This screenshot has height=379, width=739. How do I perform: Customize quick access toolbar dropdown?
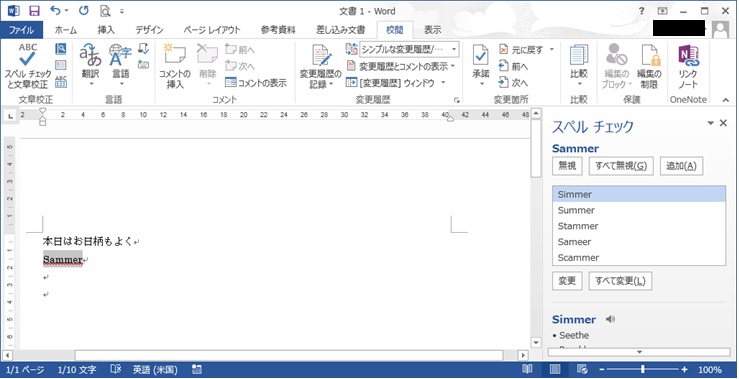click(x=122, y=11)
